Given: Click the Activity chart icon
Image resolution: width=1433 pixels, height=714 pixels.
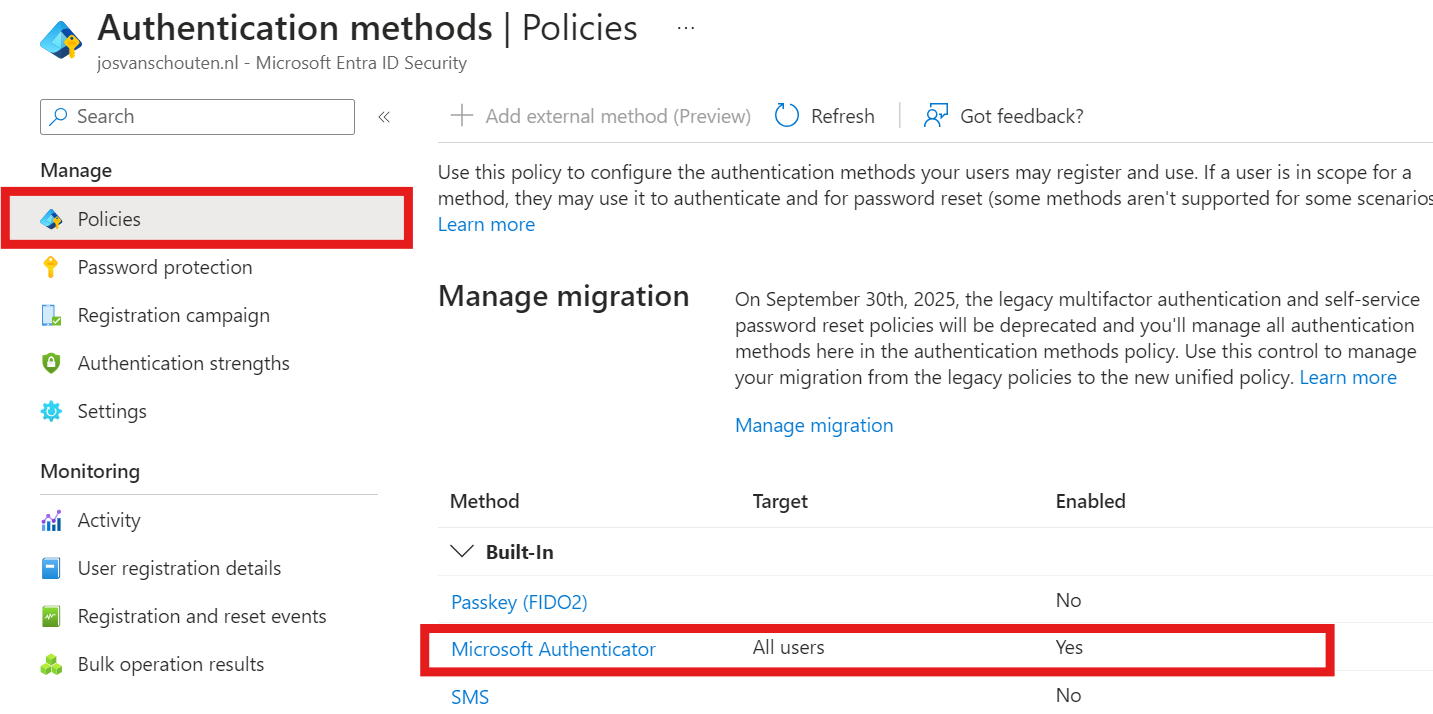Looking at the screenshot, I should (x=51, y=520).
